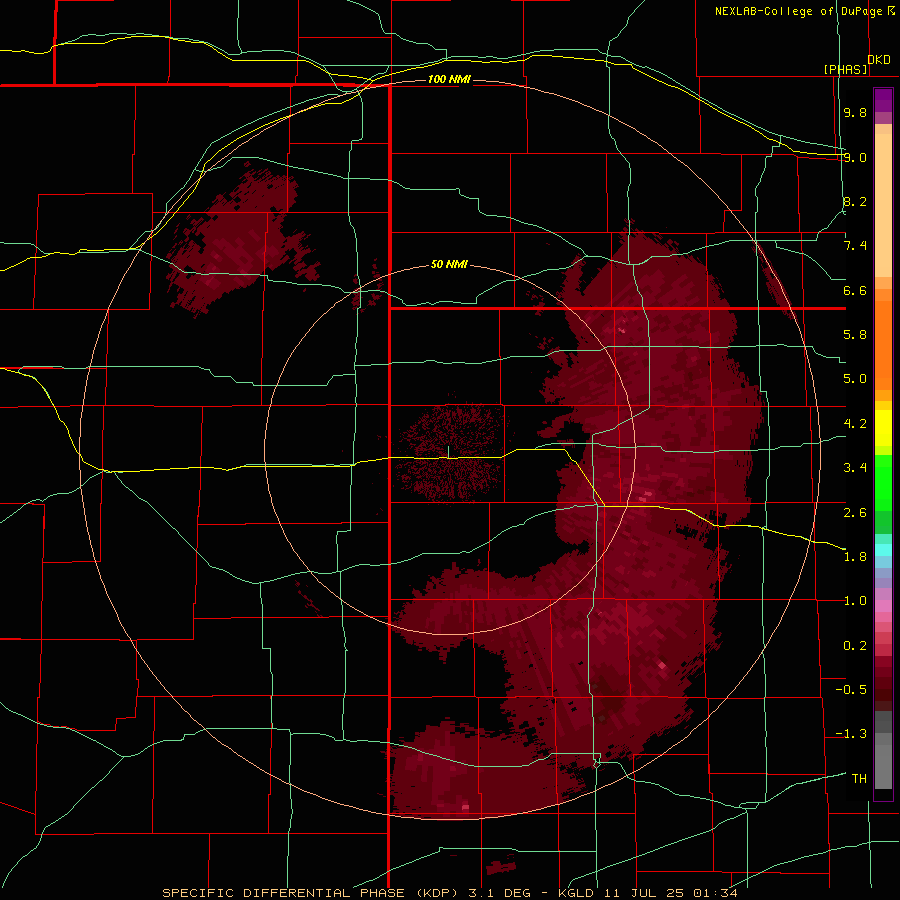Select the 9.0 value on color scale
The height and width of the screenshot is (900, 900).
(855, 157)
